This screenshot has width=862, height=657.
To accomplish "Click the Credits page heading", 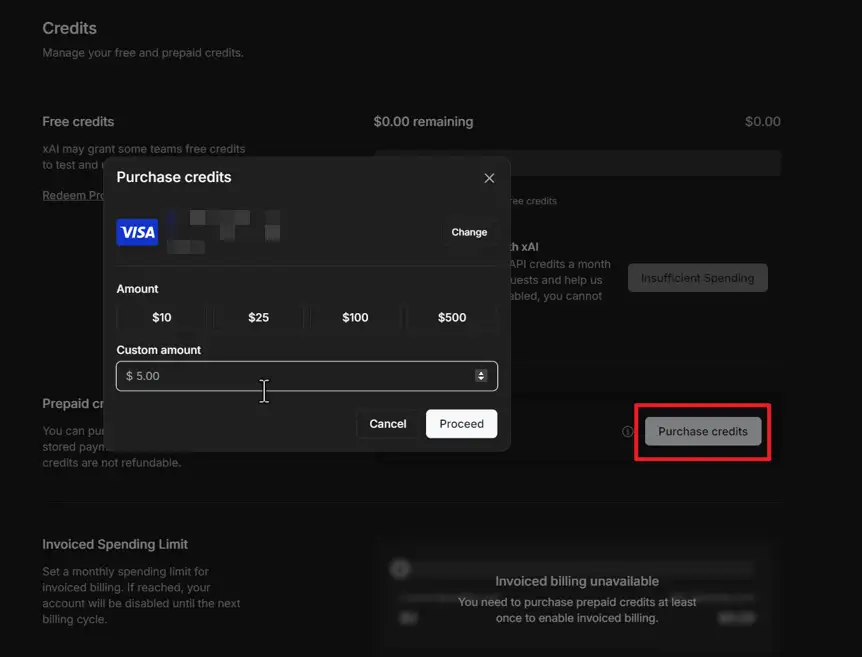I will [69, 28].
